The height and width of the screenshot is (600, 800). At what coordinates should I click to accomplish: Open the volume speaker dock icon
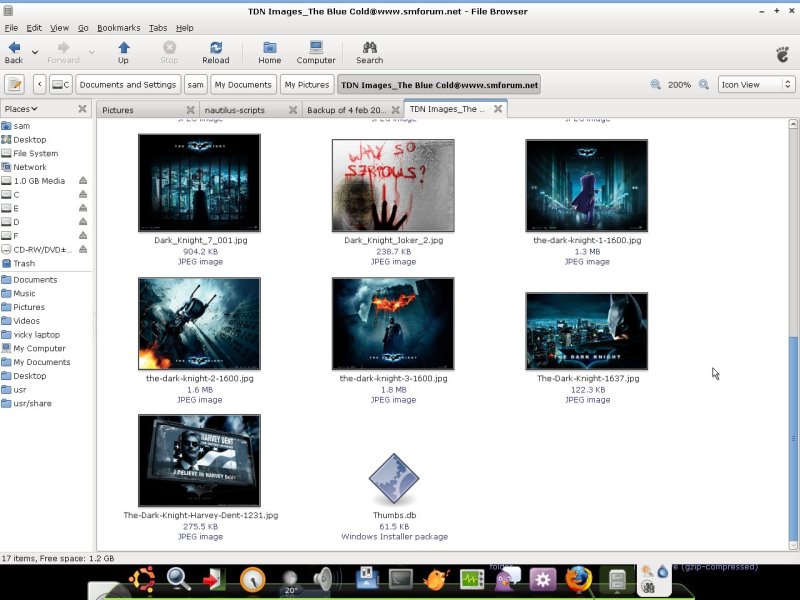click(x=323, y=580)
